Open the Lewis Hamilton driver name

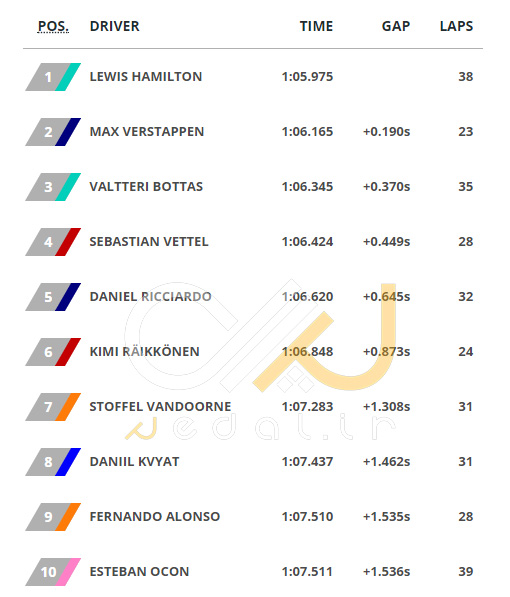pos(146,77)
